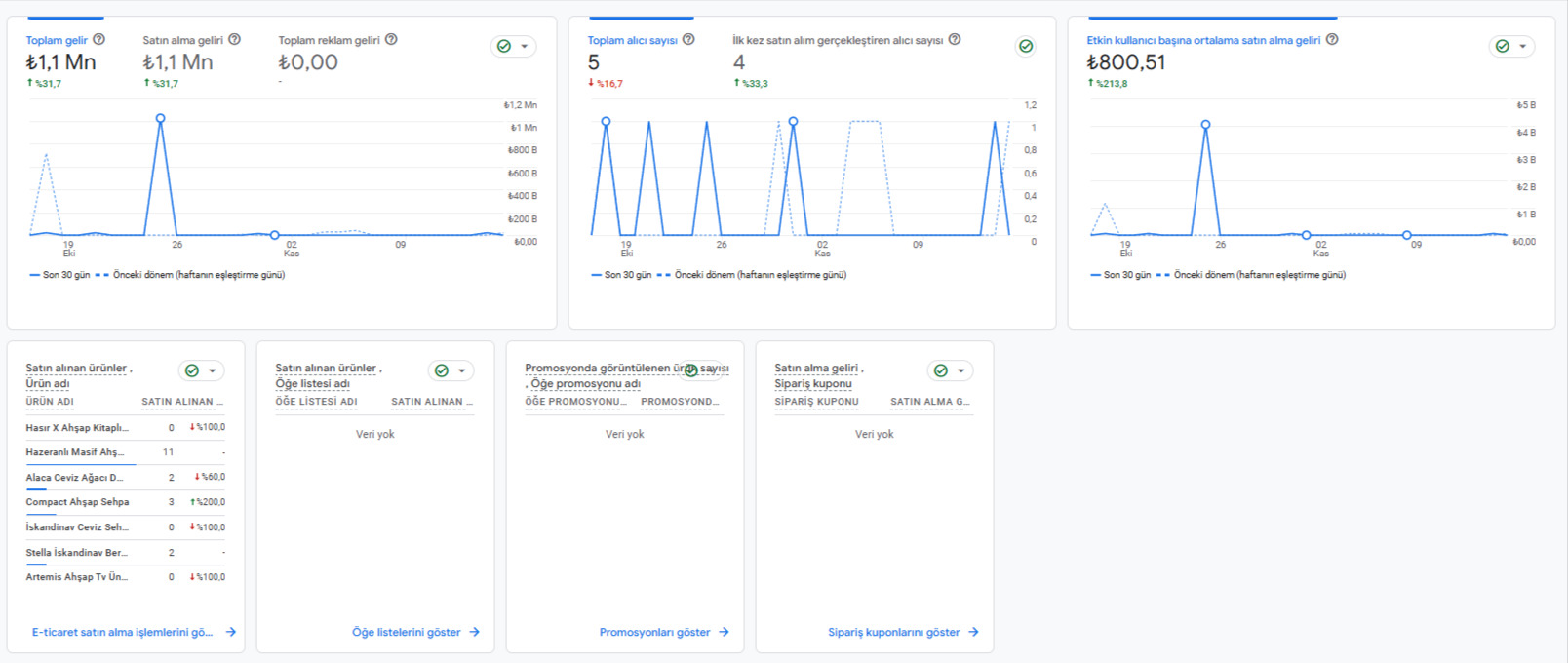Click check icon in Ürün adı card

click(x=192, y=370)
